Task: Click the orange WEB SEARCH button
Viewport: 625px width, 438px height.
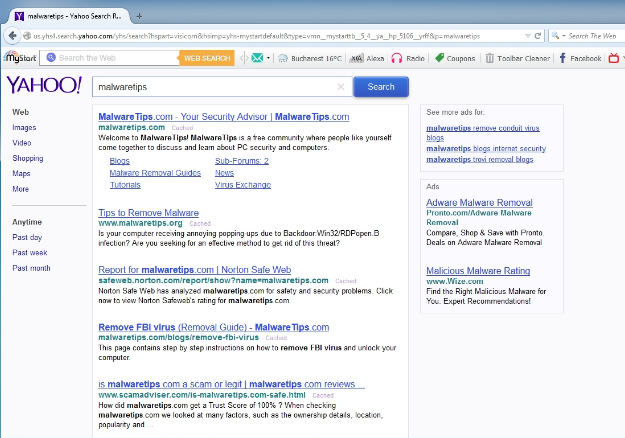Action: pos(207,58)
